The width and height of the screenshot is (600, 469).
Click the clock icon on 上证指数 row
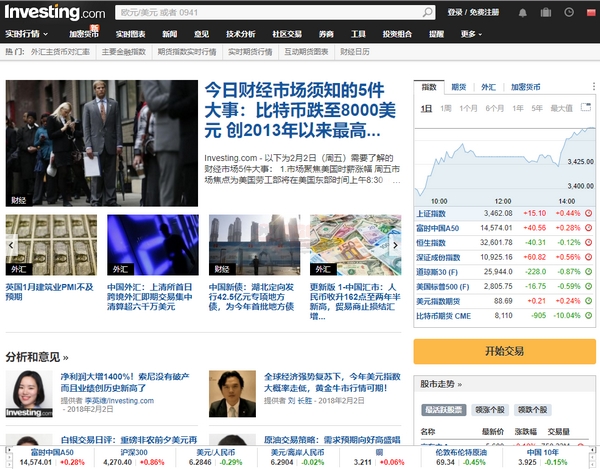589,213
